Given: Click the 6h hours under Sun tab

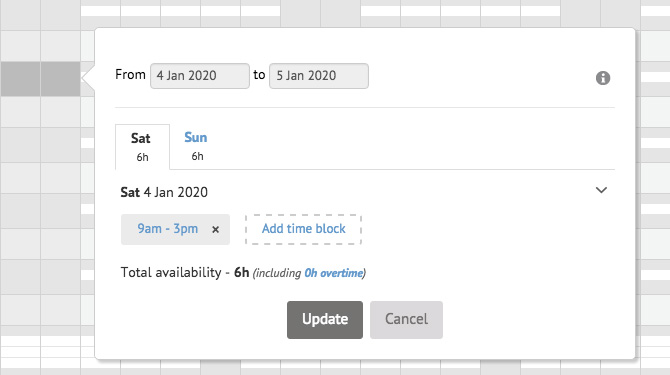Looking at the screenshot, I should pos(197,156).
